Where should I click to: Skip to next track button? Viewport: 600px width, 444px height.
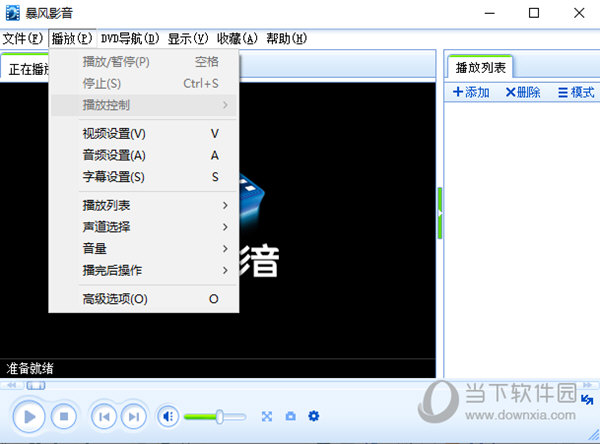133,416
